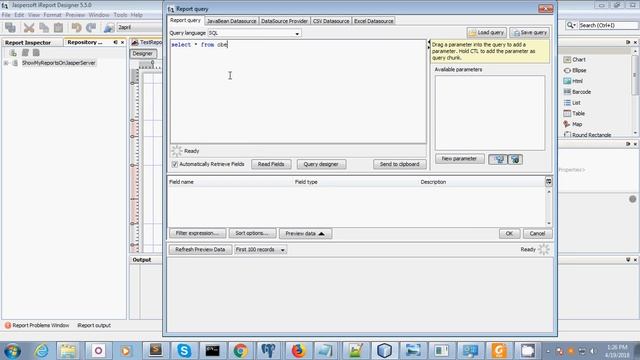Click the Windows Start button
Screen dimensions: 640x360
click(x=12, y=351)
